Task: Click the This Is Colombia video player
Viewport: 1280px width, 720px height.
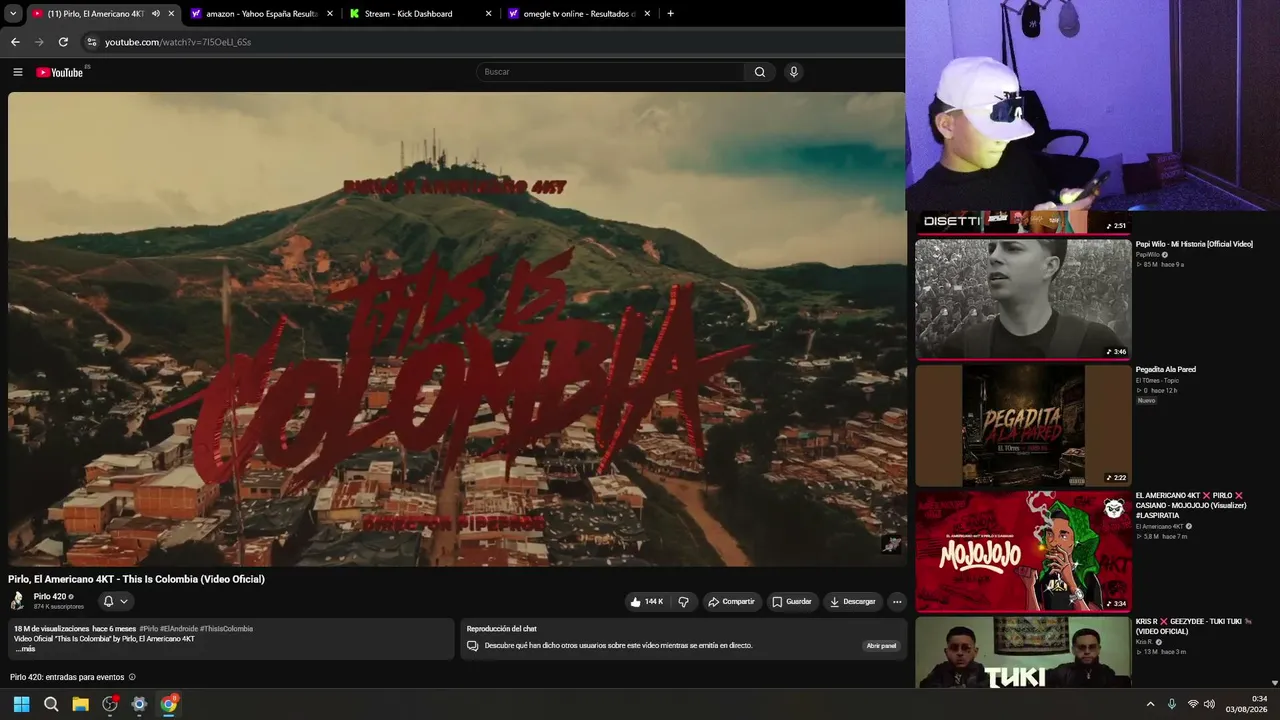Action: (x=456, y=329)
